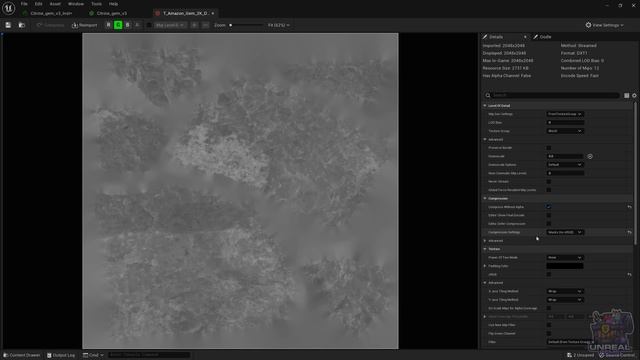Click the property matrix grid icon
The image size is (640, 360).
pyautogui.click(x=627, y=95)
